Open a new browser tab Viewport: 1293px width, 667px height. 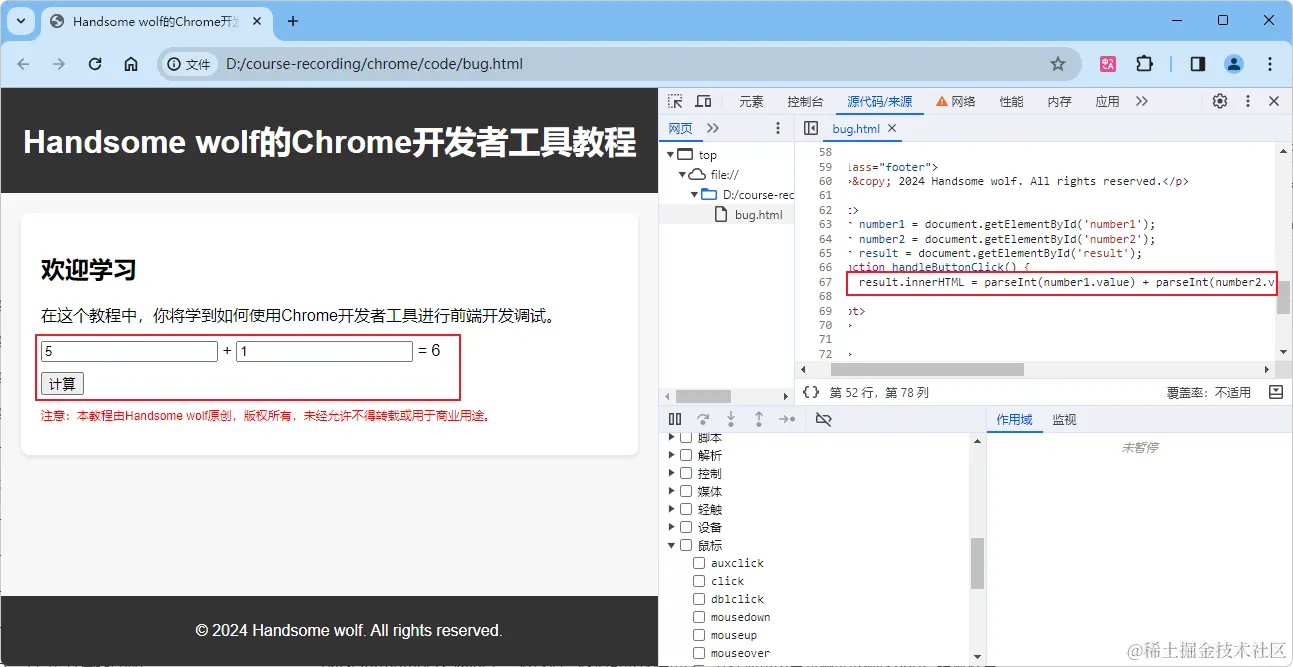pyautogui.click(x=293, y=21)
